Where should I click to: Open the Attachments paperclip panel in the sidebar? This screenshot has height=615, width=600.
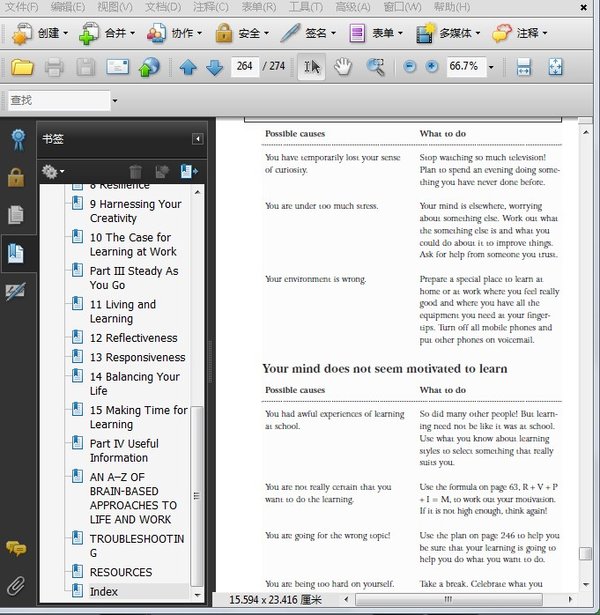(x=16, y=585)
